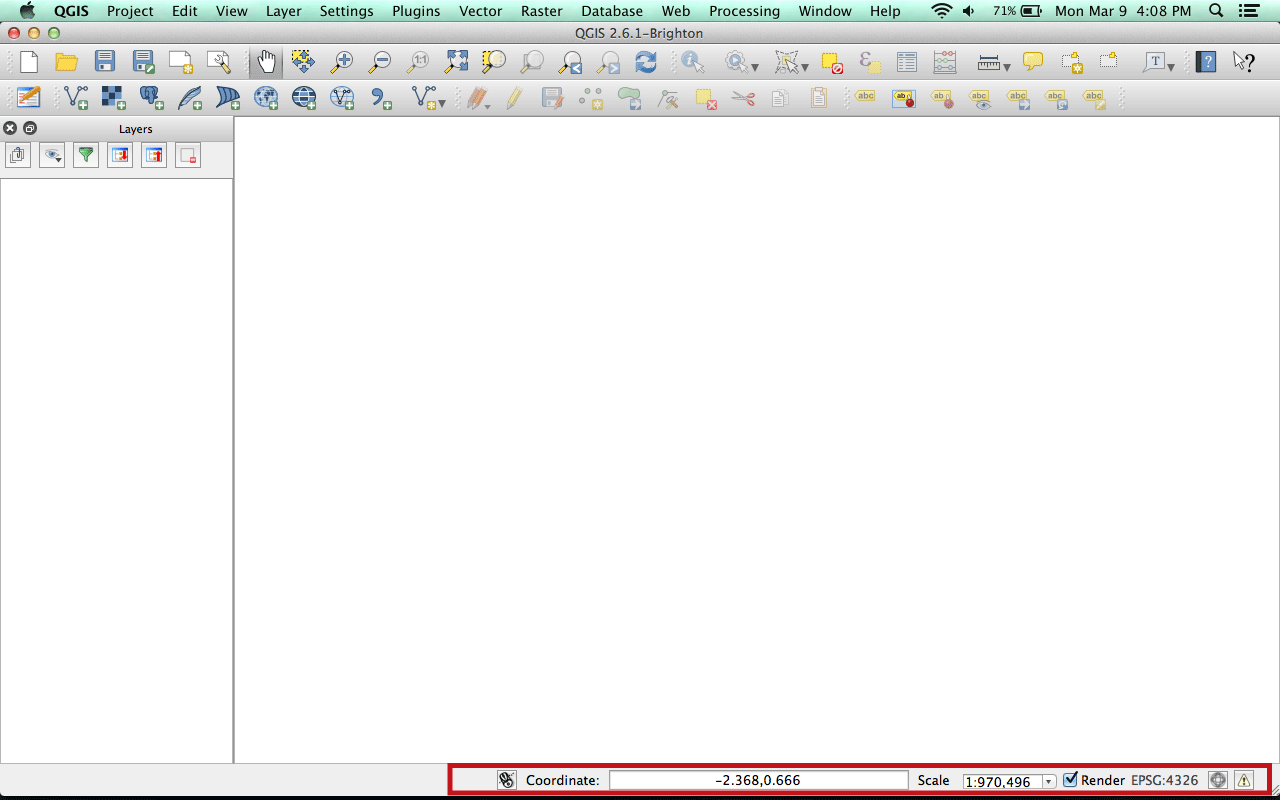1280x800 pixels.
Task: Open the Scale combo box dropdown
Action: 1048,782
